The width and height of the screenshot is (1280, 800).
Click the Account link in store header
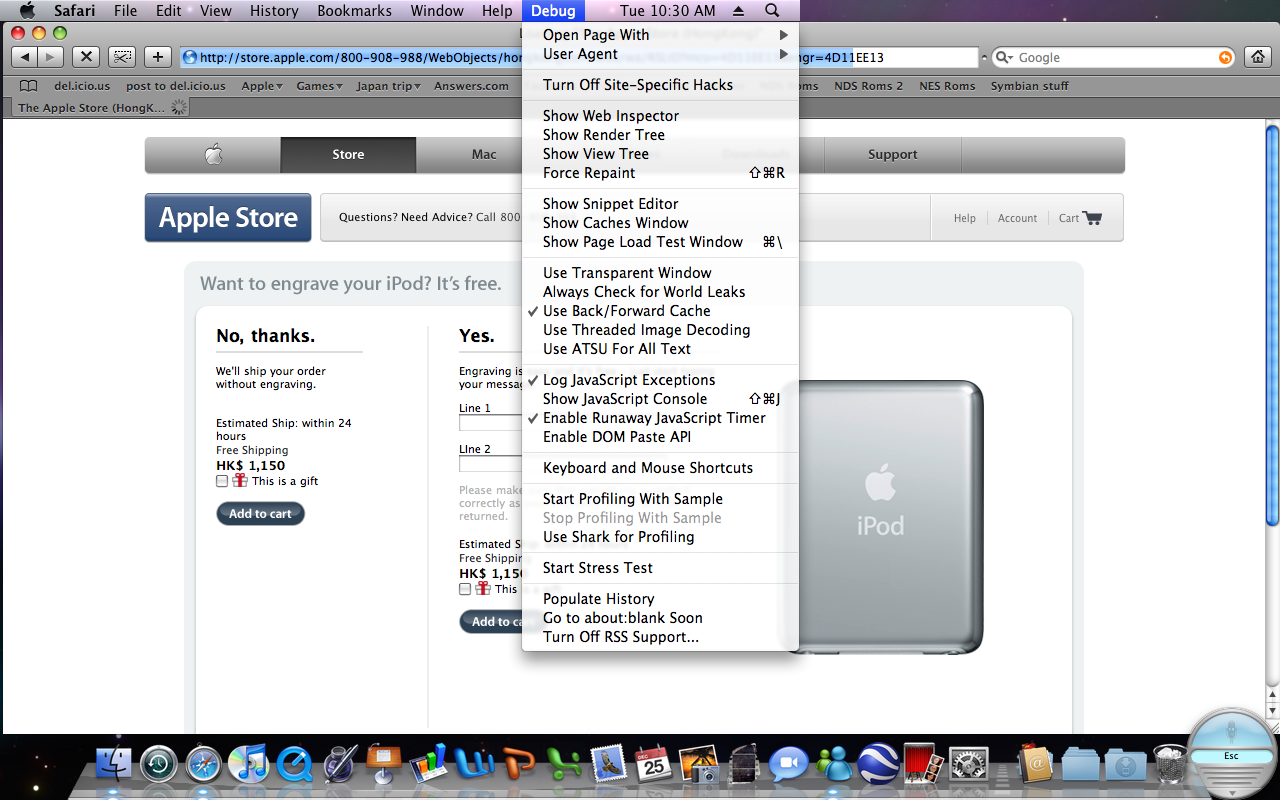1017,218
